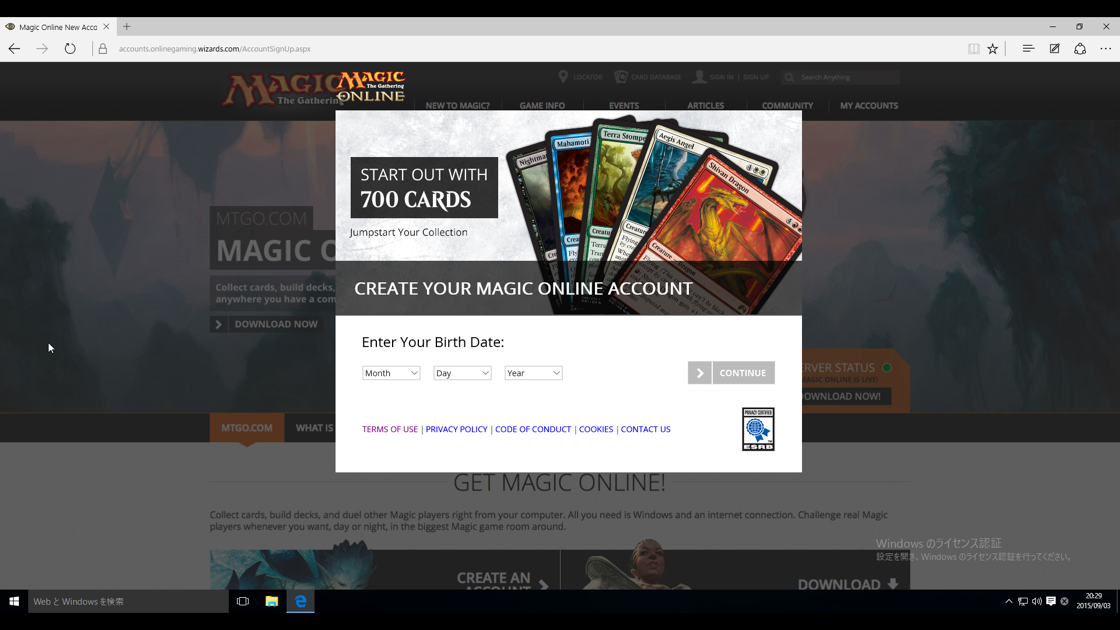Screen dimensions: 1120x630
Task: Click the Sign In person icon
Action: [x=699, y=76]
